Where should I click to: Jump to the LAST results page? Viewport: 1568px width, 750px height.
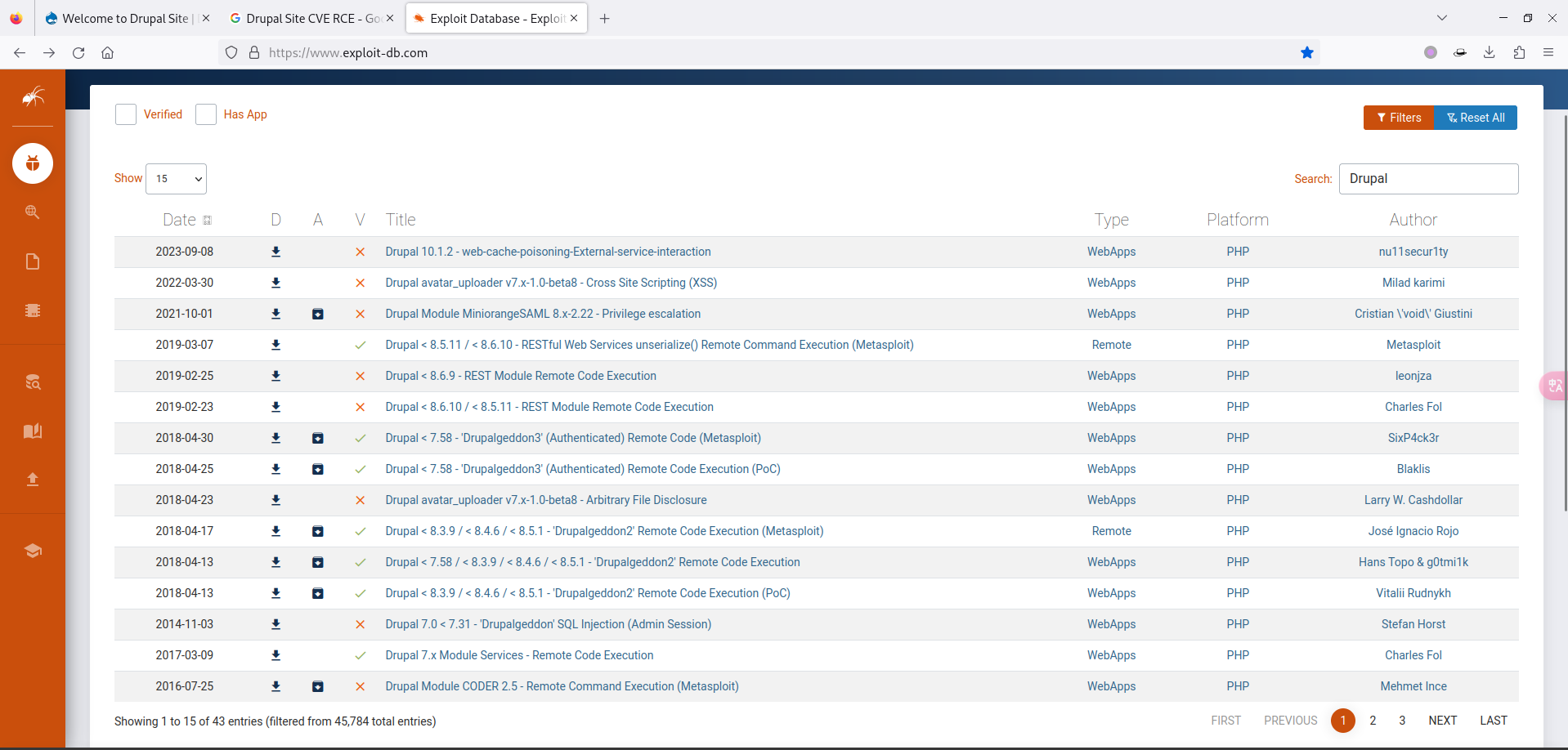[x=1494, y=721]
